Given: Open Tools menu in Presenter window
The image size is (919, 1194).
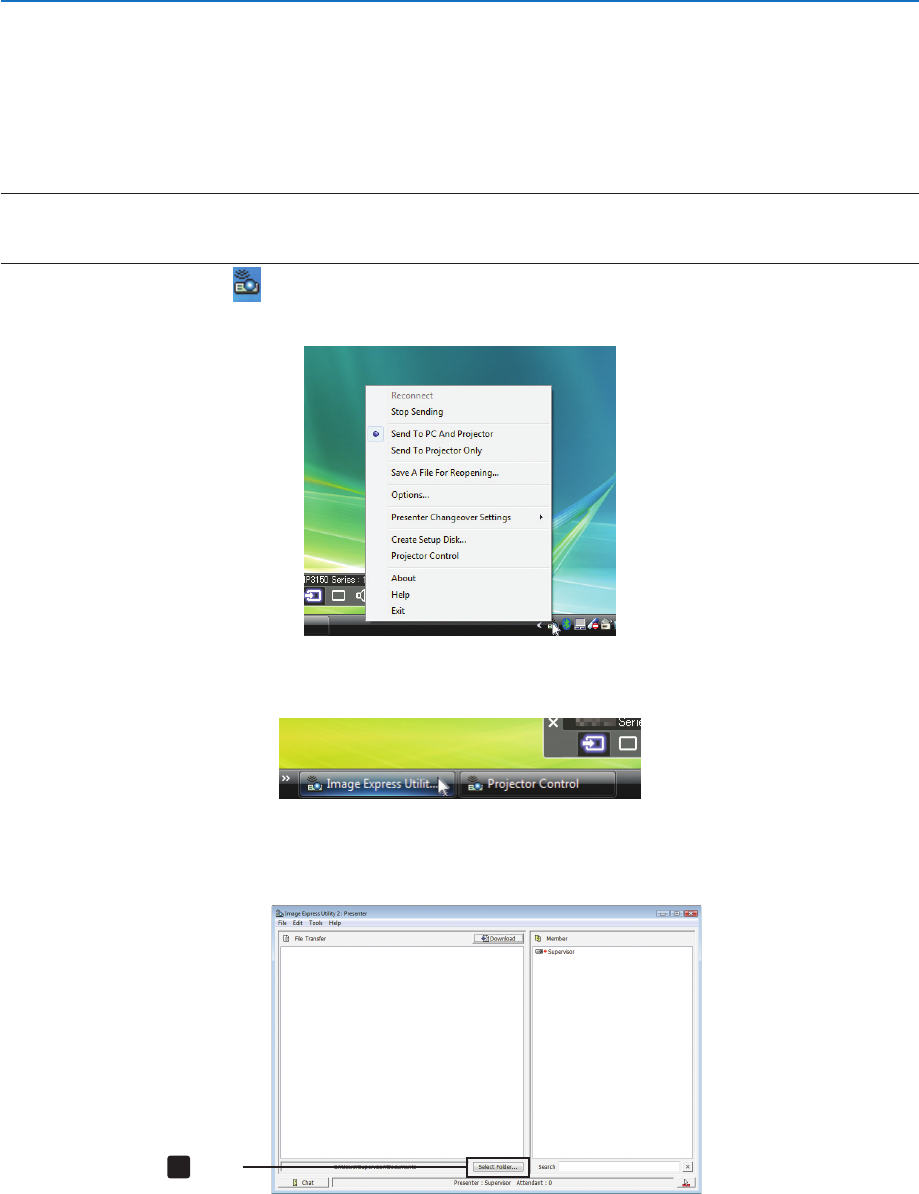Looking at the screenshot, I should [316, 923].
